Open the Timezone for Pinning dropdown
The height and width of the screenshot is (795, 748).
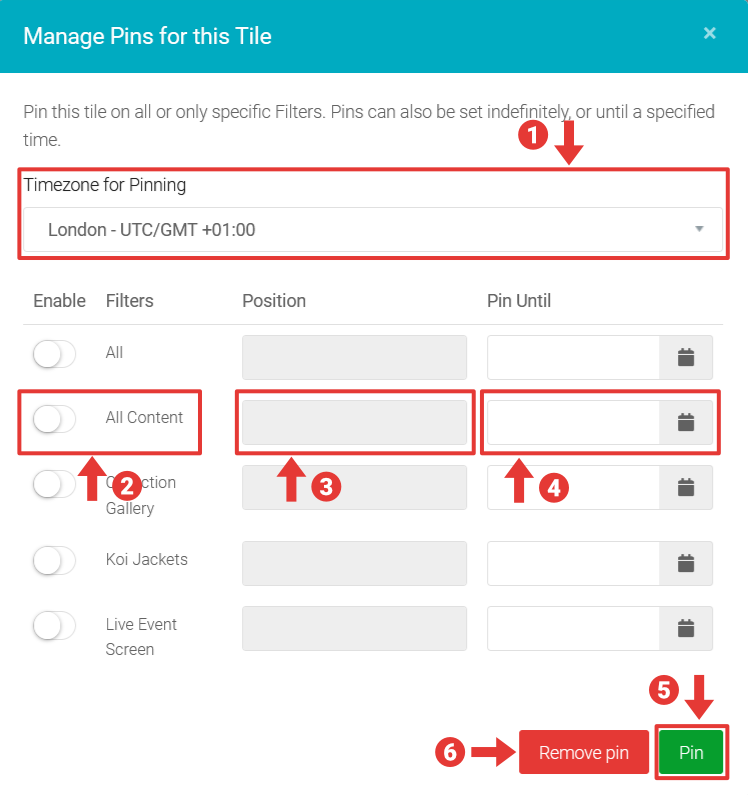point(372,230)
